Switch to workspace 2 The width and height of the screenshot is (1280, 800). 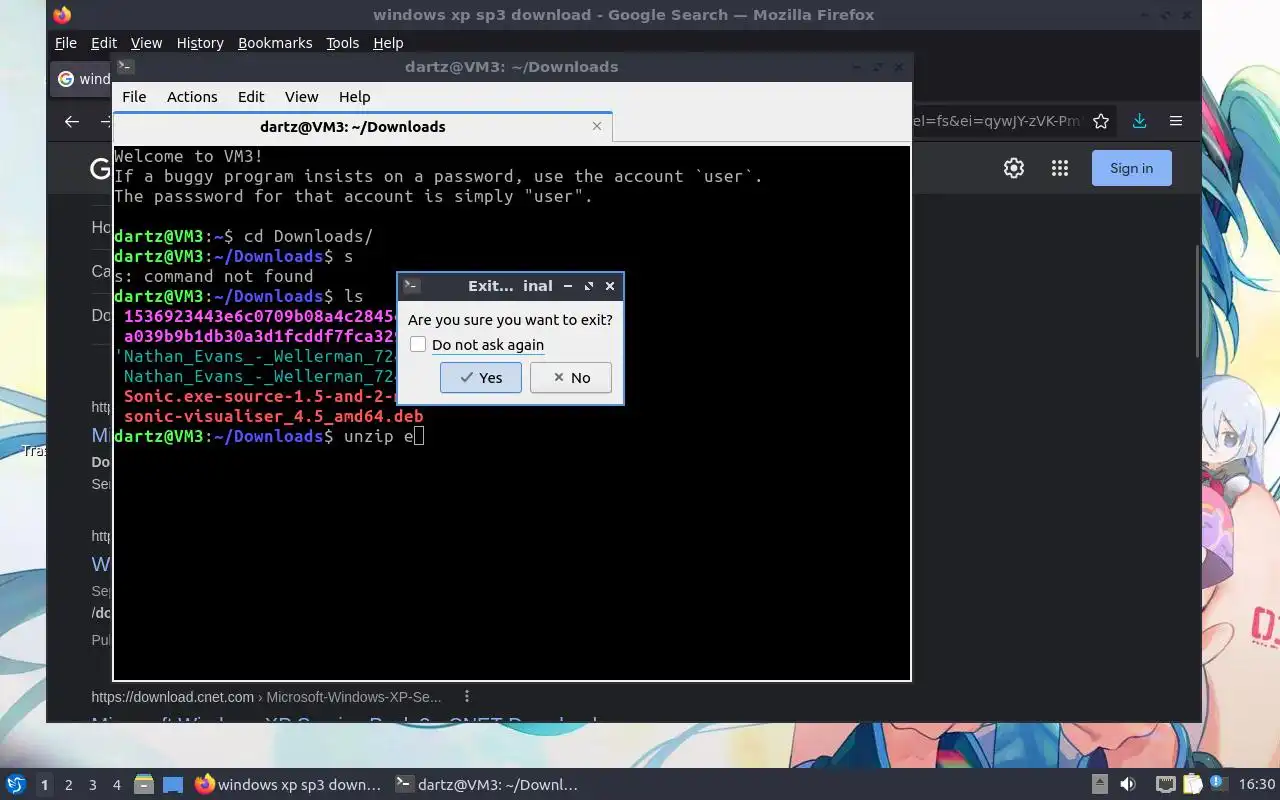pos(69,785)
